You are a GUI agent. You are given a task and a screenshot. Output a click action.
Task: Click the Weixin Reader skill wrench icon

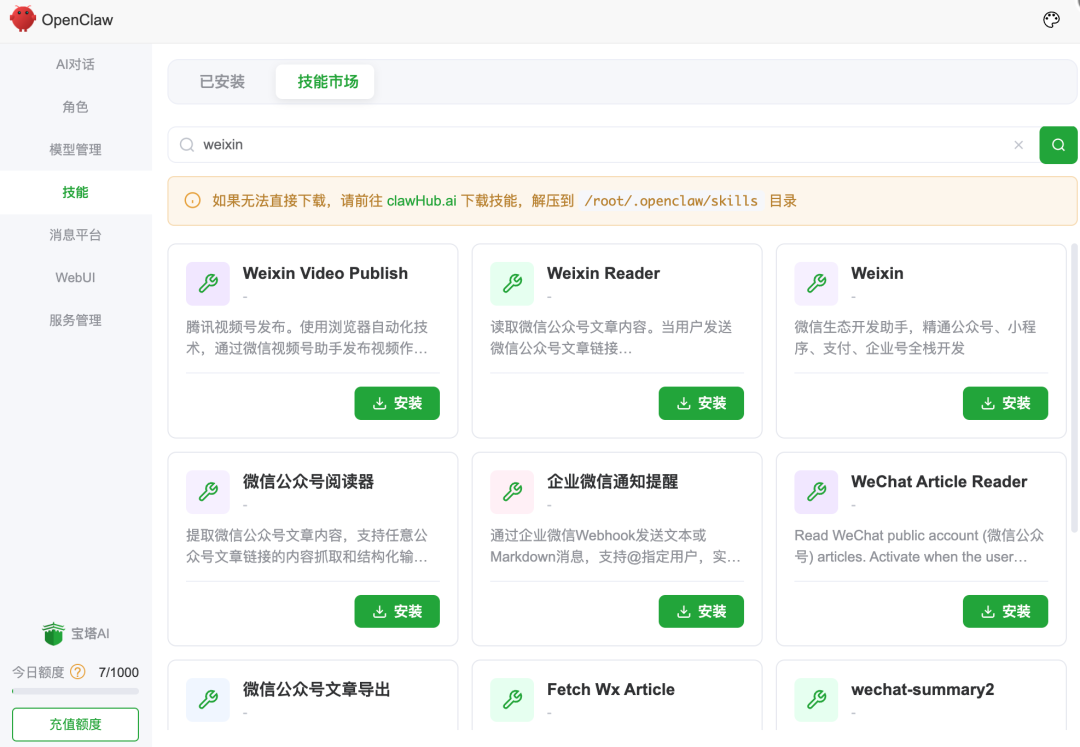click(512, 283)
